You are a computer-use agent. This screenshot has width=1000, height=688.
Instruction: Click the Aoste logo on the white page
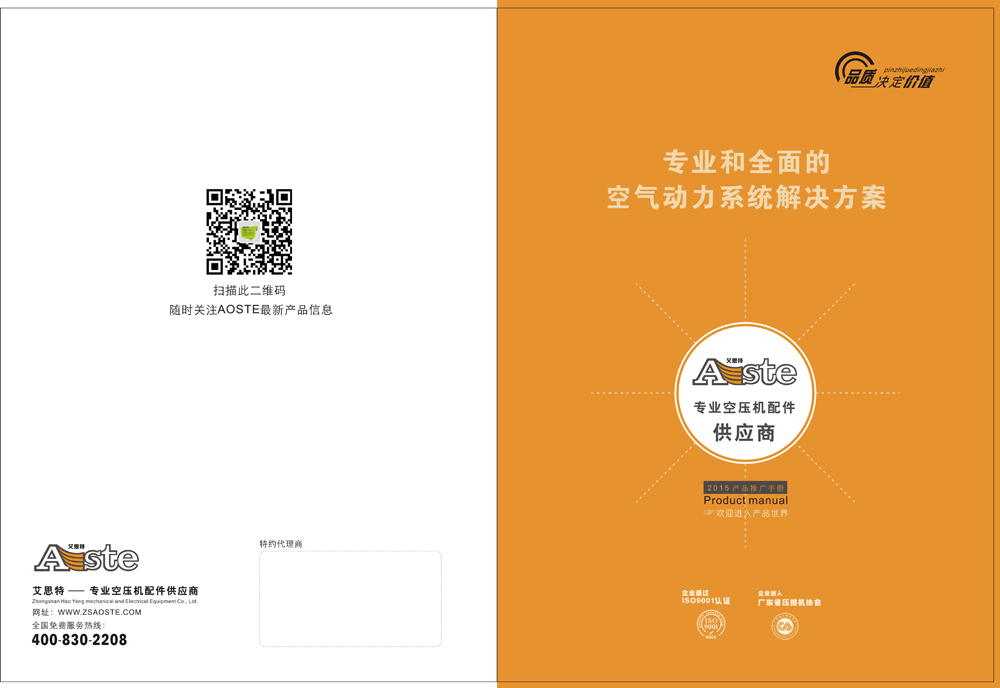(87, 557)
